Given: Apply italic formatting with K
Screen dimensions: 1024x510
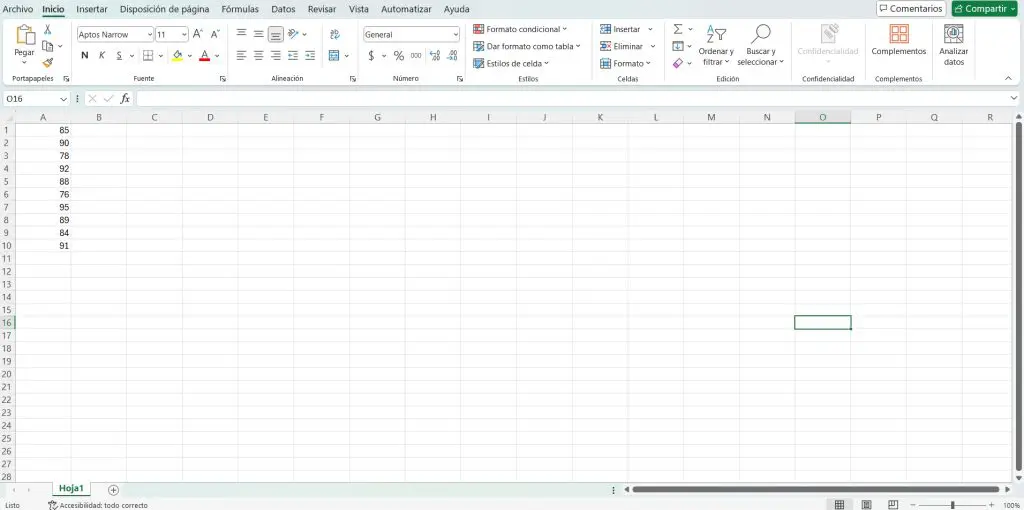Looking at the screenshot, I should pyautogui.click(x=102, y=56).
